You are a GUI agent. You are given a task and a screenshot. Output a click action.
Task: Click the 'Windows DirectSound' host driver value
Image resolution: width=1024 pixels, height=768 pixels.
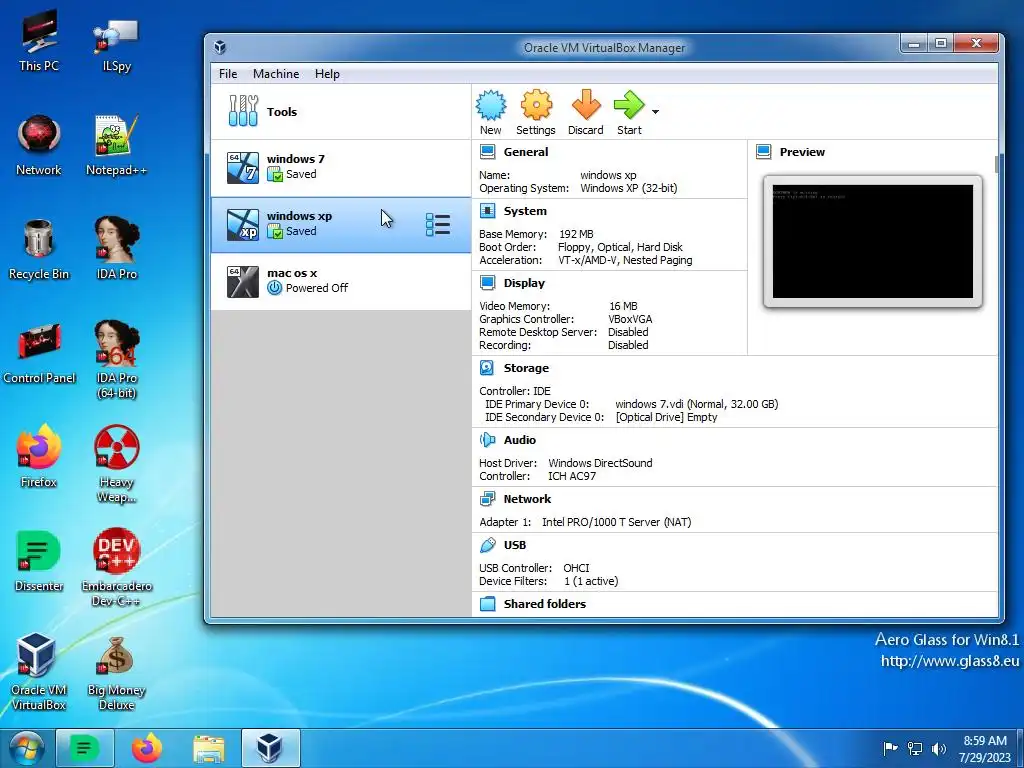tap(600, 463)
